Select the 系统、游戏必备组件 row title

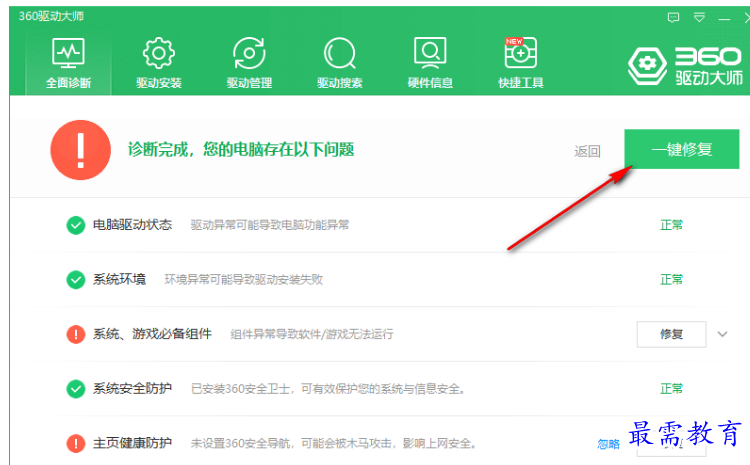tap(152, 334)
